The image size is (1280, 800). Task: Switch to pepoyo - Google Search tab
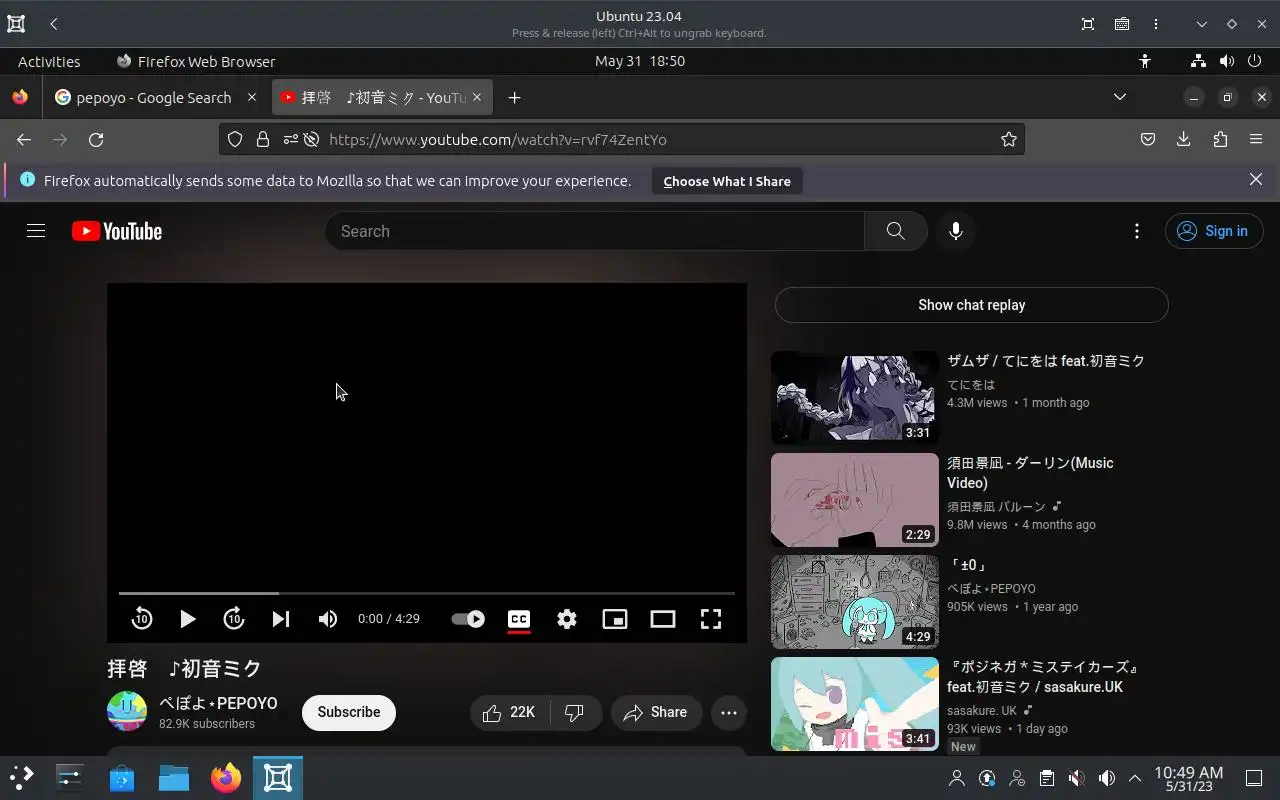coord(157,97)
